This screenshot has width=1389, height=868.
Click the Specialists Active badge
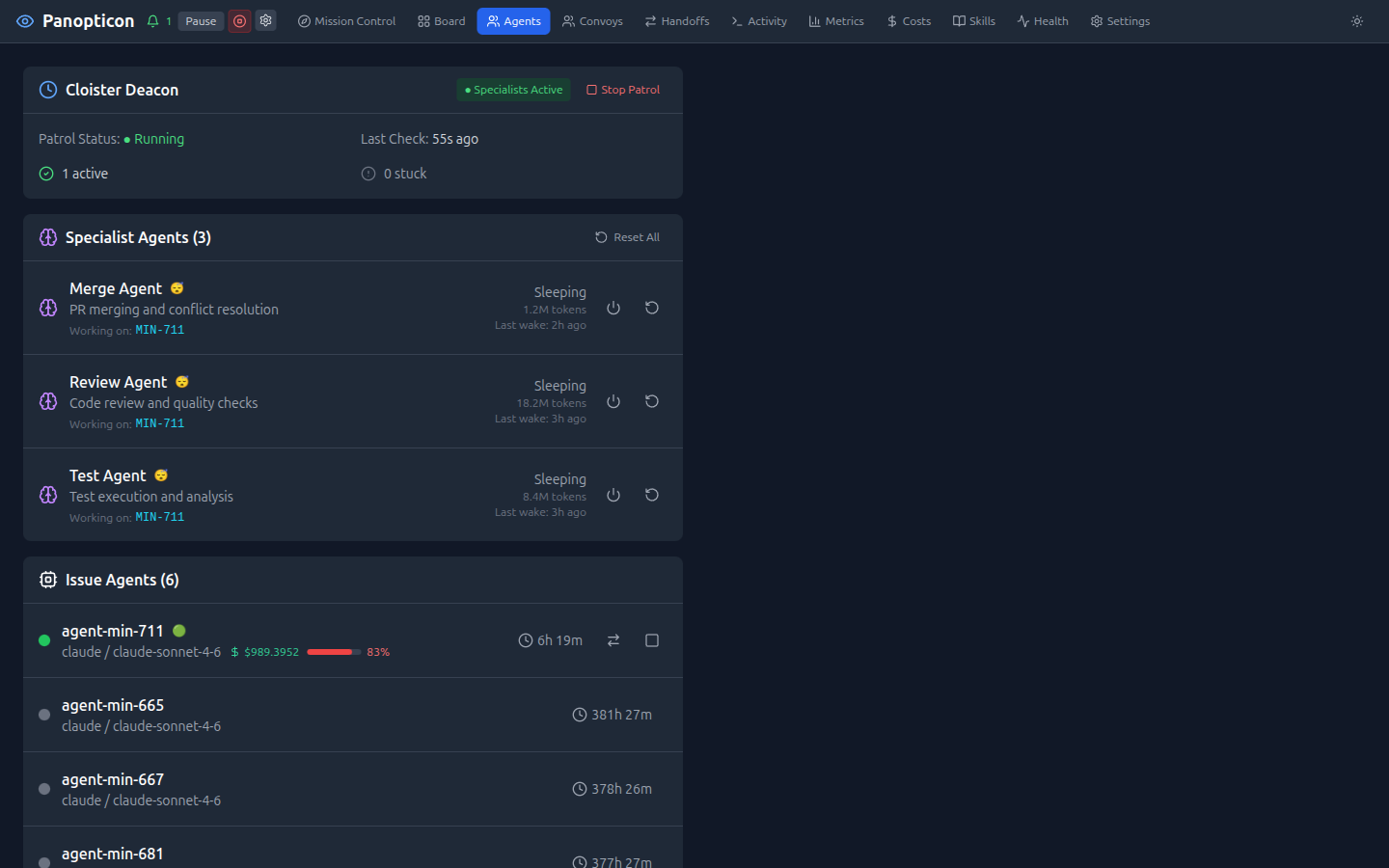coord(513,90)
